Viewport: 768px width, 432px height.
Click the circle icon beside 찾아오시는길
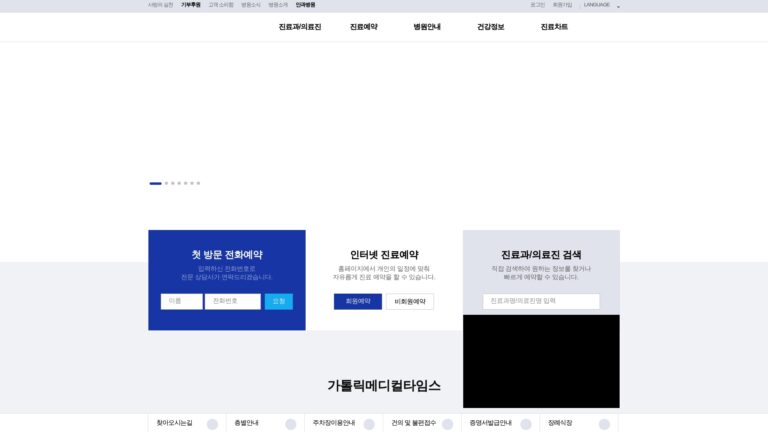point(212,424)
